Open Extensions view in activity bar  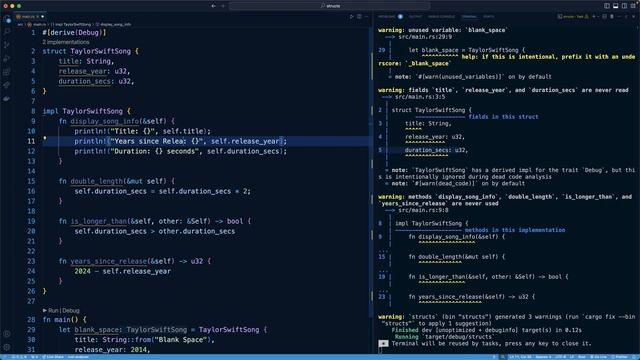tap(7, 72)
